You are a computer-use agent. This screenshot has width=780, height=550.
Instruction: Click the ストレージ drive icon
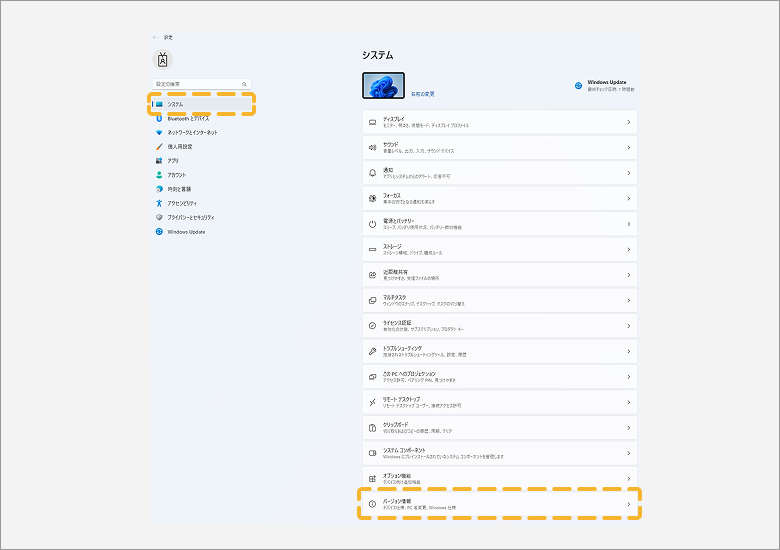(x=373, y=250)
